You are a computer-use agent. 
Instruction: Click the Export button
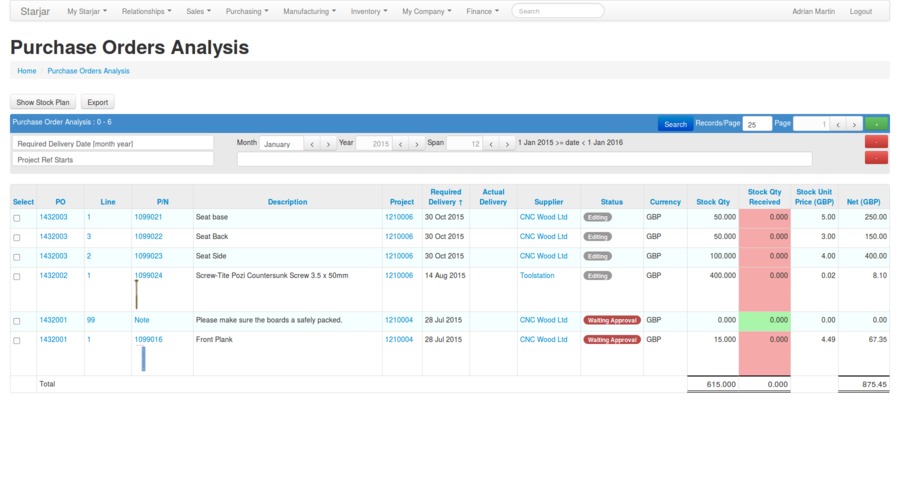click(97, 102)
